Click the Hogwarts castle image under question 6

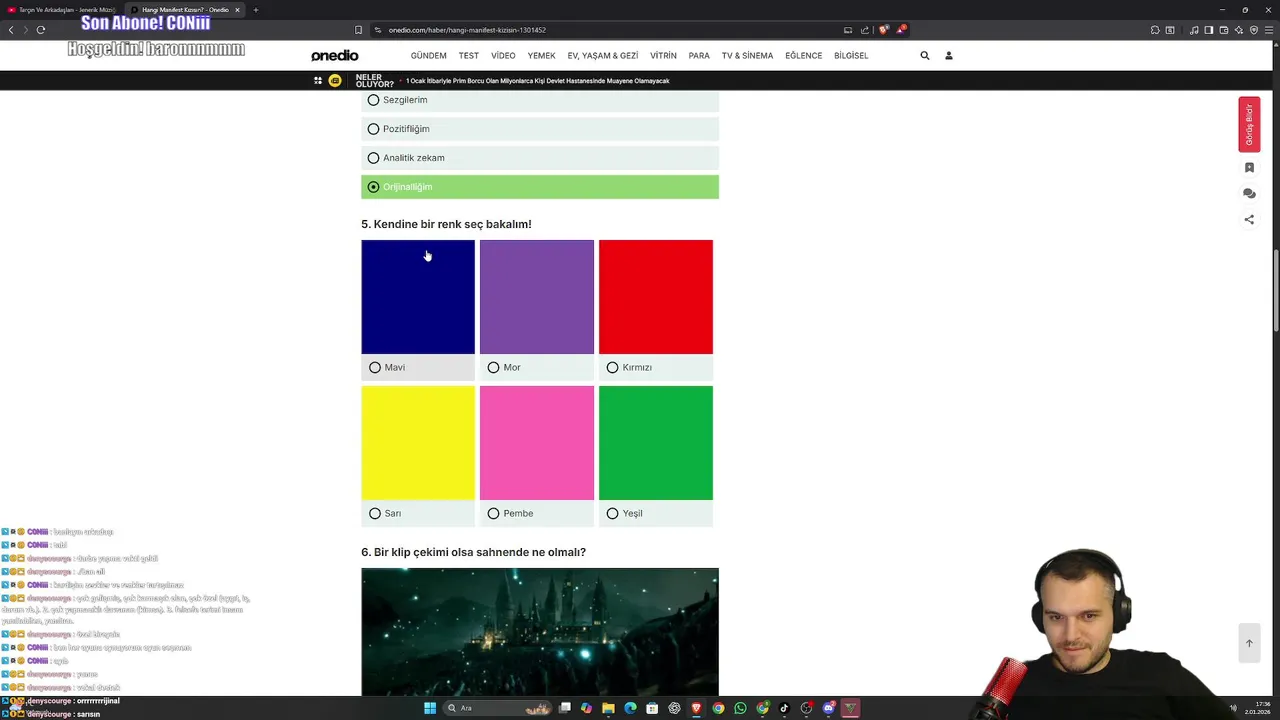click(540, 632)
